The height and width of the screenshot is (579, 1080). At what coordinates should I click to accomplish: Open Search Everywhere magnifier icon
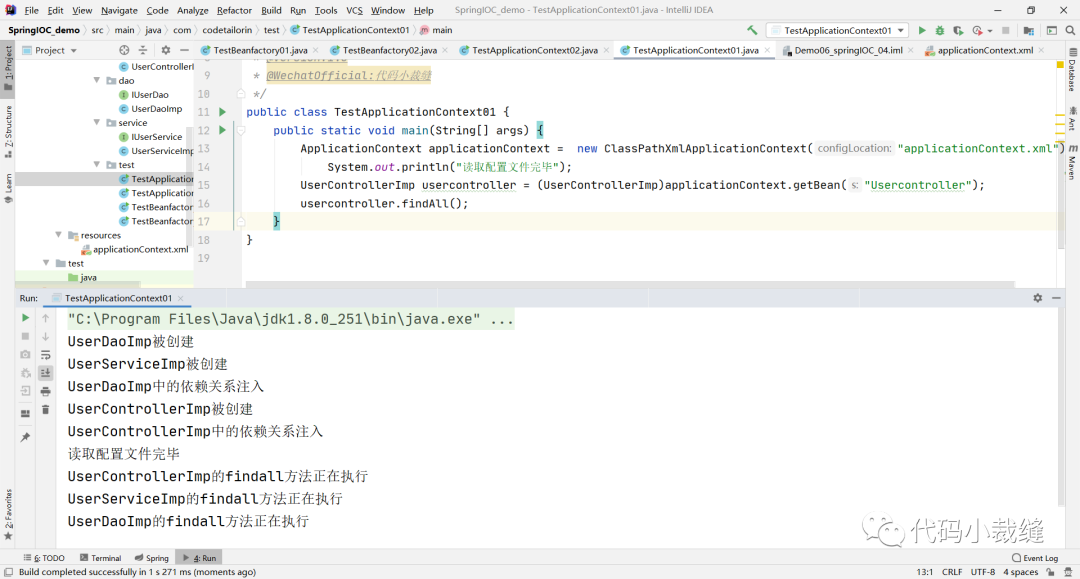[1070, 30]
